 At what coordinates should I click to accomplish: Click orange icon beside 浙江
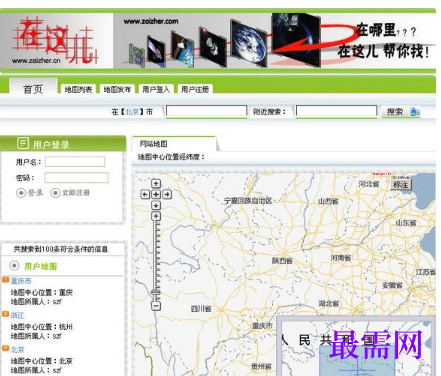(x=5, y=314)
